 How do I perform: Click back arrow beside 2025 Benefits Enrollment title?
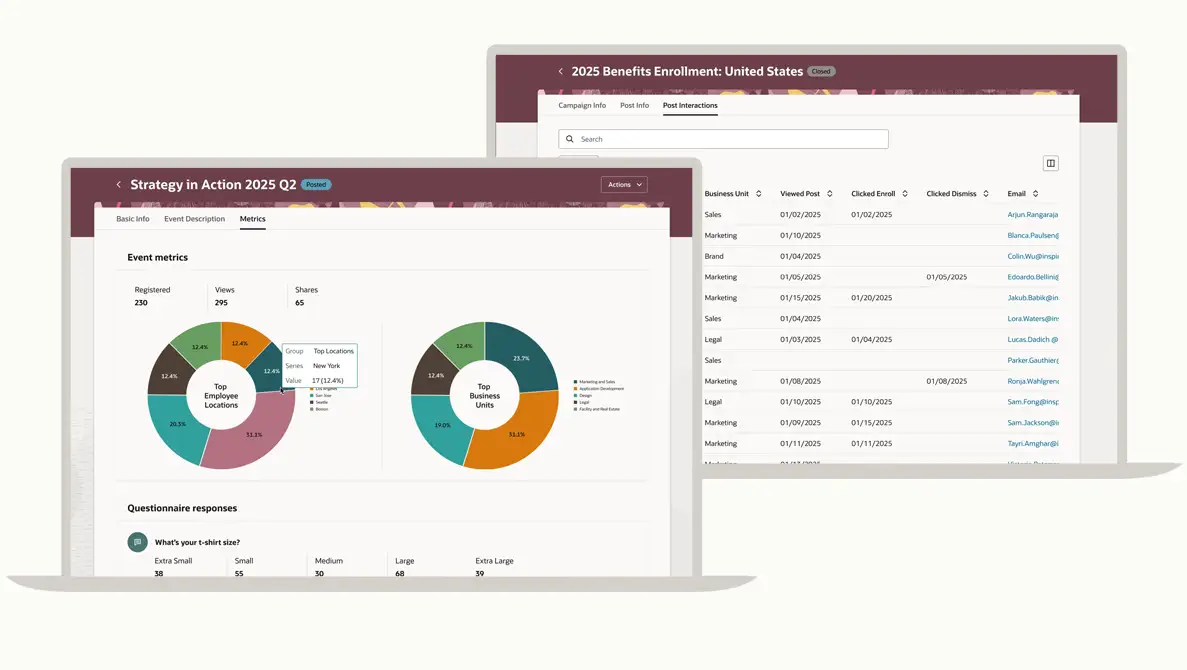point(560,72)
